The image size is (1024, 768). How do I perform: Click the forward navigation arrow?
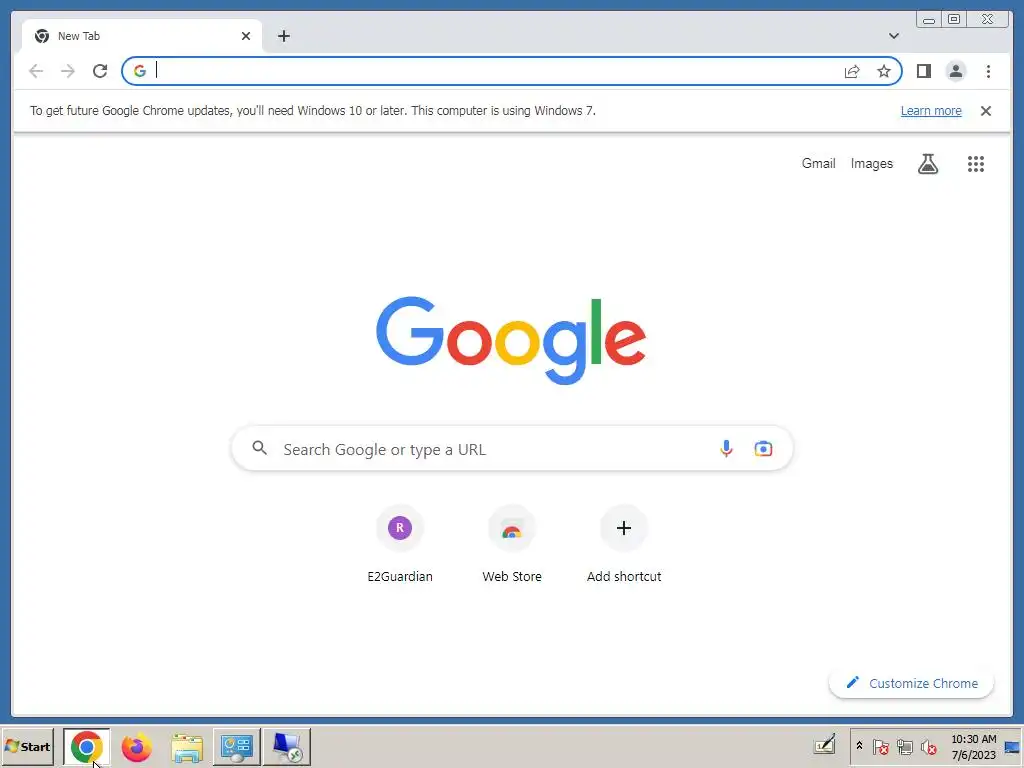point(68,71)
